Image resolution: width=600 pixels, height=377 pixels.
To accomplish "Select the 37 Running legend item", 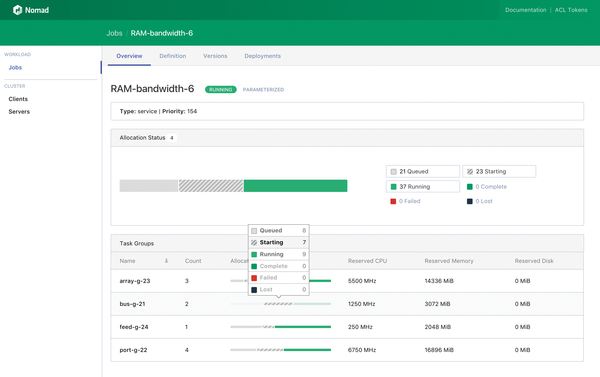I will [422, 186].
